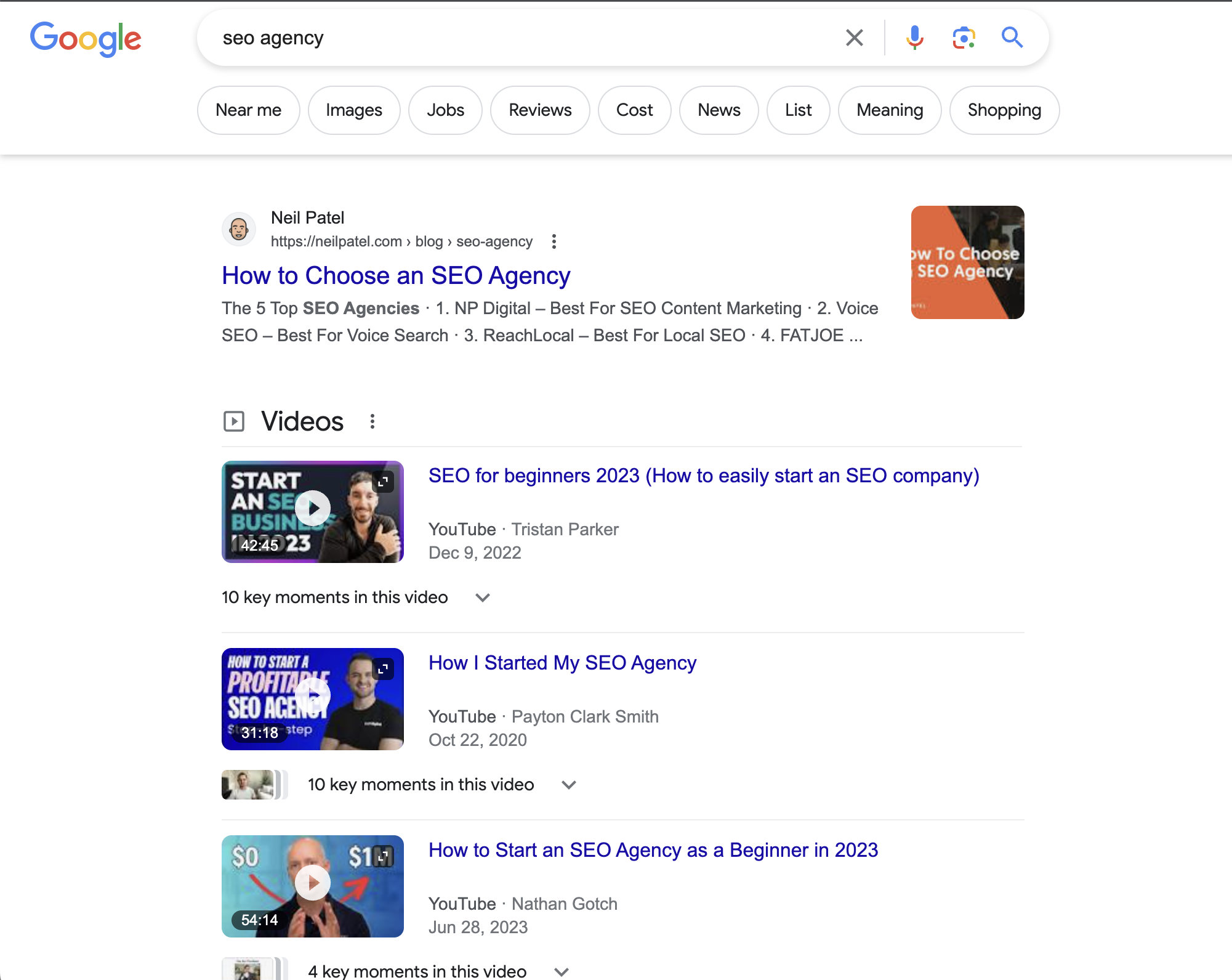1232x980 pixels.
Task: Open Google Lens image search icon
Action: click(x=964, y=38)
